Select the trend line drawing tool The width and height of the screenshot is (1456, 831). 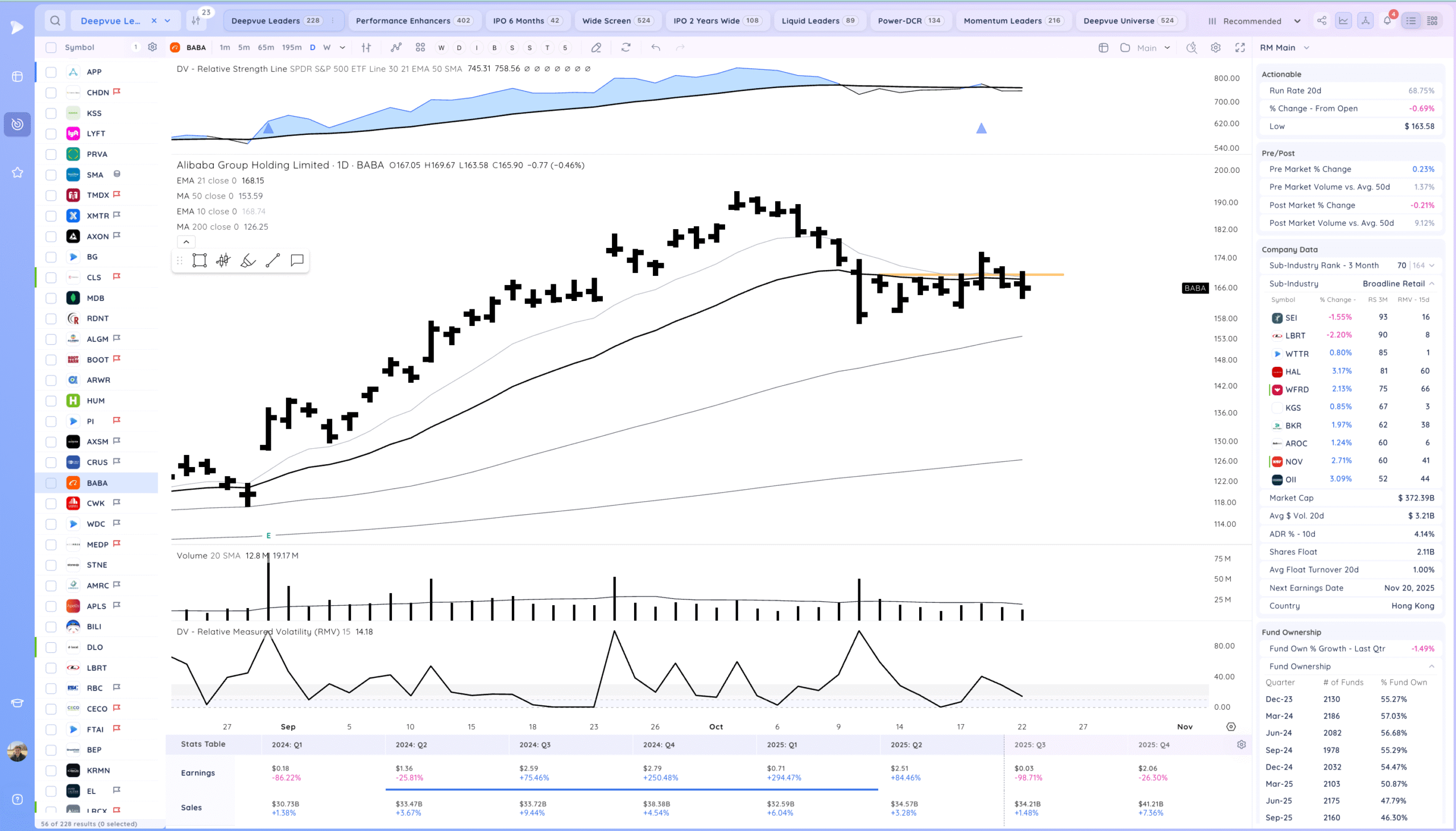272,261
